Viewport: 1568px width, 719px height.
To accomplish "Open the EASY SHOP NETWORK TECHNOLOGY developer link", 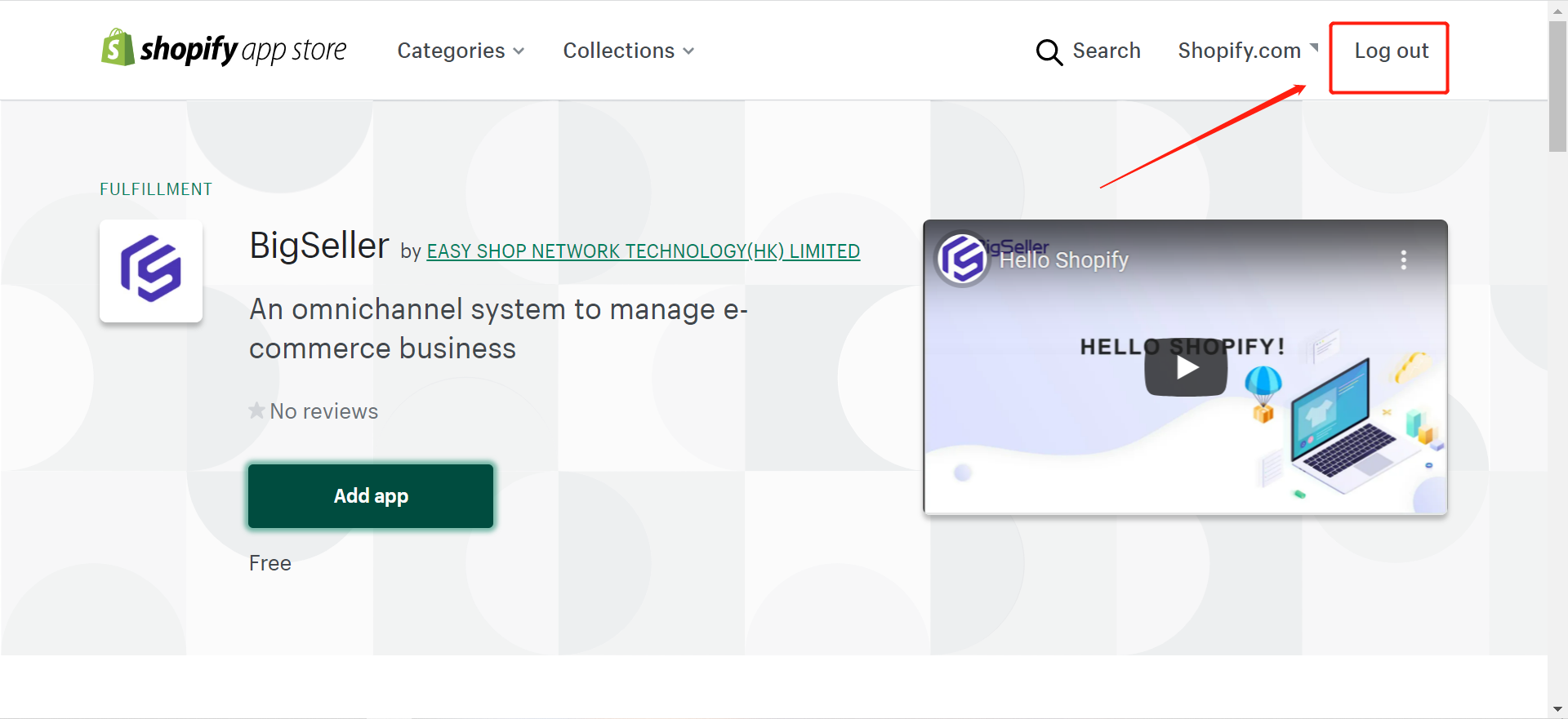I will coord(644,251).
